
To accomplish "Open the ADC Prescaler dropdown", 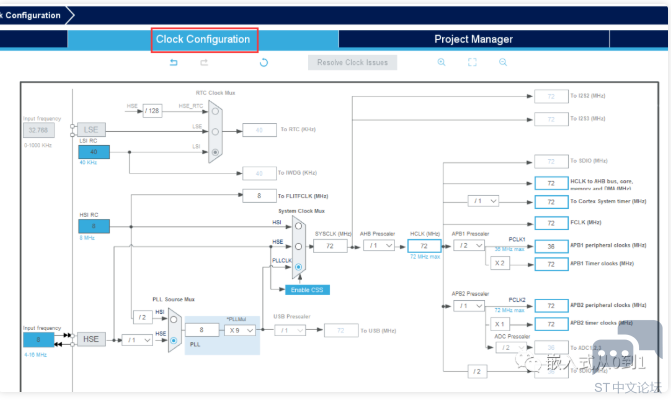I will pos(511,347).
